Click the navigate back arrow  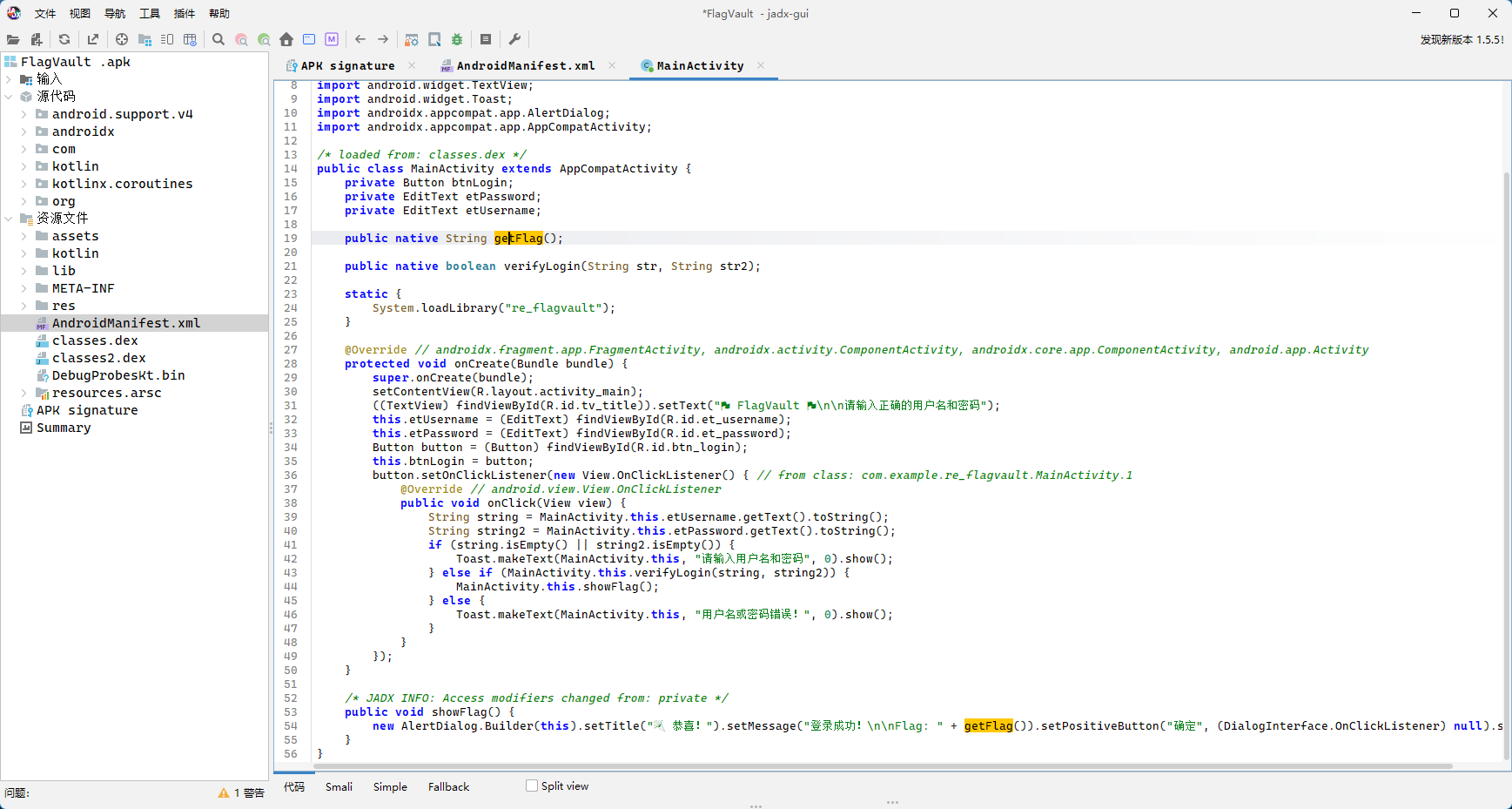(360, 39)
